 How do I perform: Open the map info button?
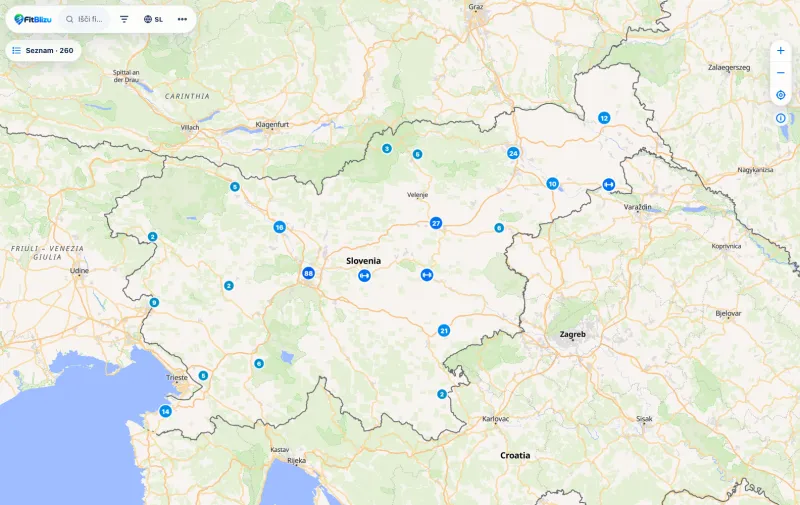[781, 118]
